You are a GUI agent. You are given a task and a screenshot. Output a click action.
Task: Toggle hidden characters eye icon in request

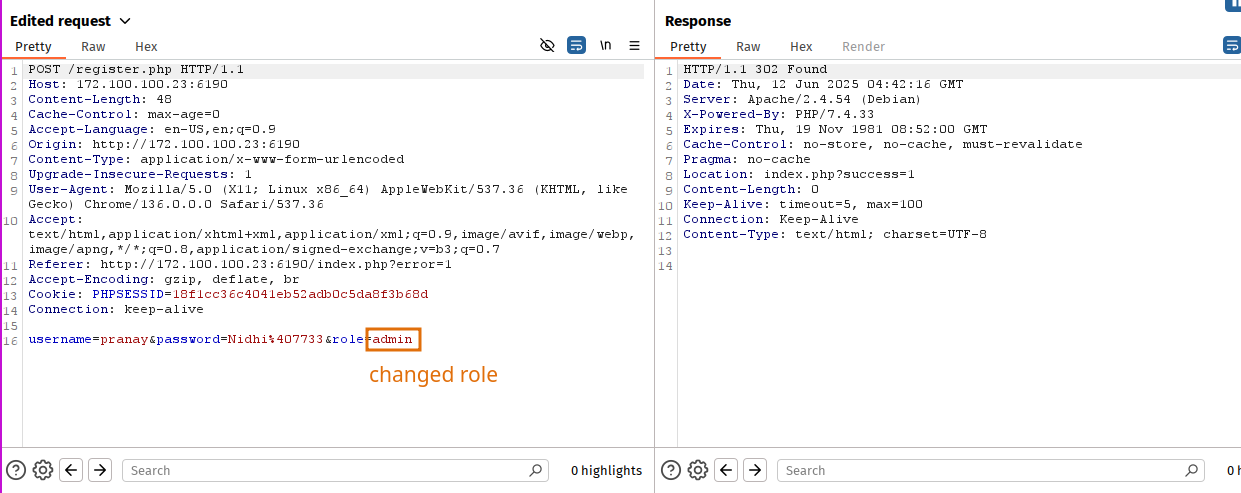click(547, 45)
